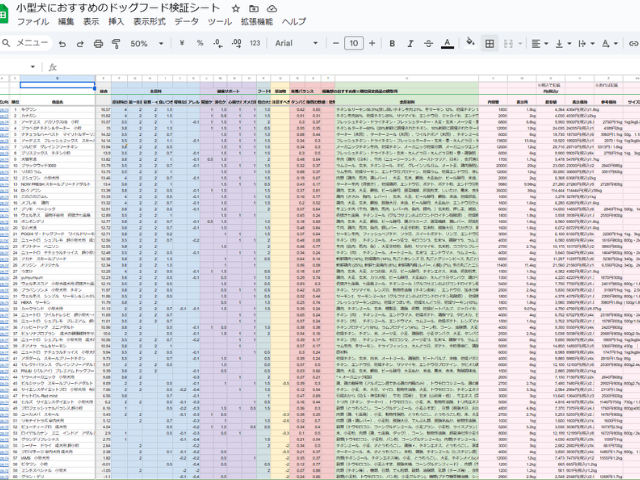Viewport: 640px width, 480px height.
Task: Decrease decimal places
Action: [x=218, y=43]
